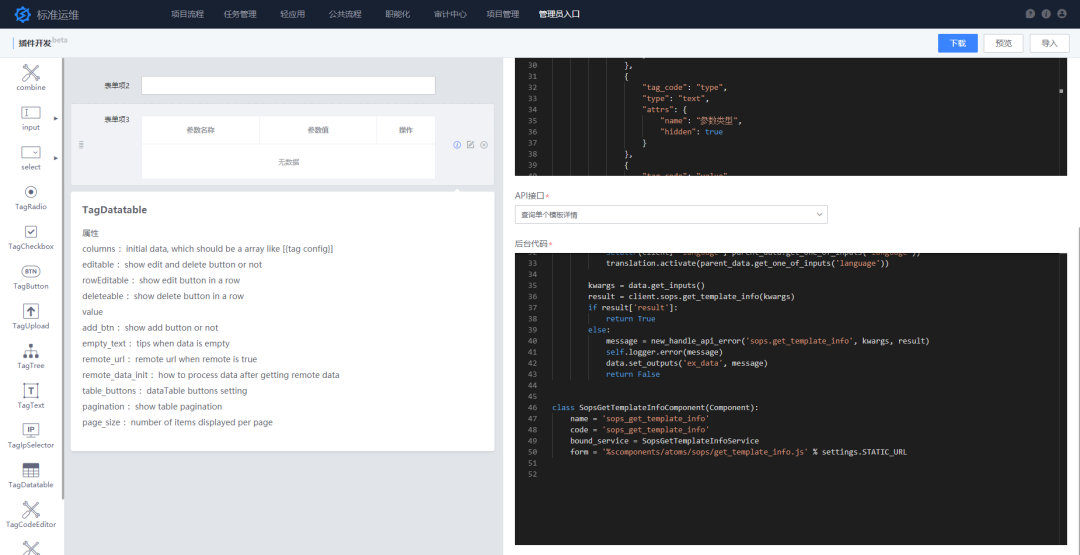Open the 管理员入口 menu
1080x555 pixels.
tap(559, 14)
